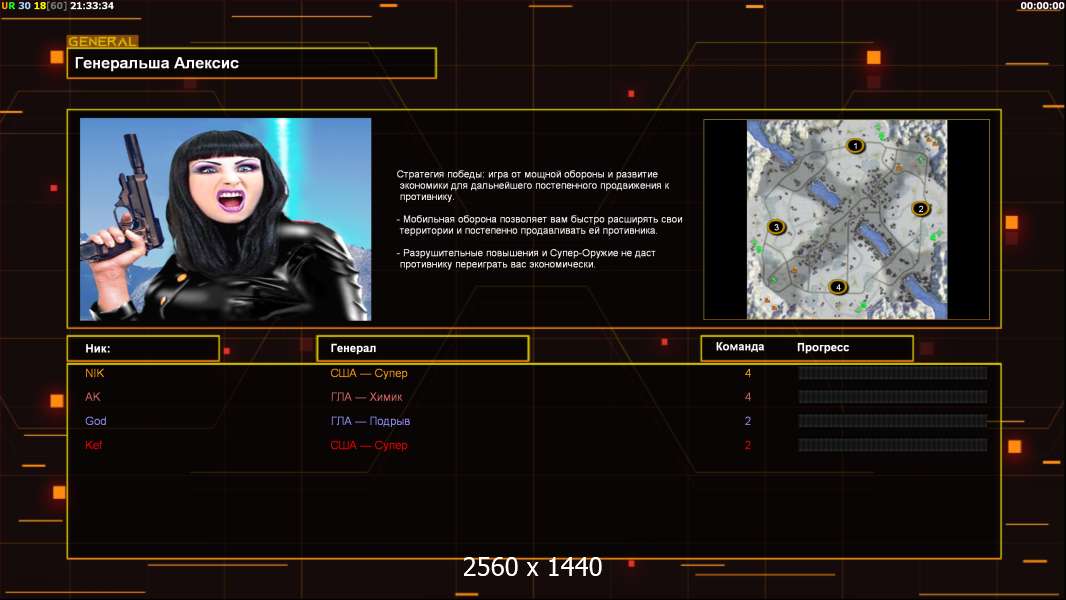Select player God in the list
The image size is (1066, 600).
95,421
